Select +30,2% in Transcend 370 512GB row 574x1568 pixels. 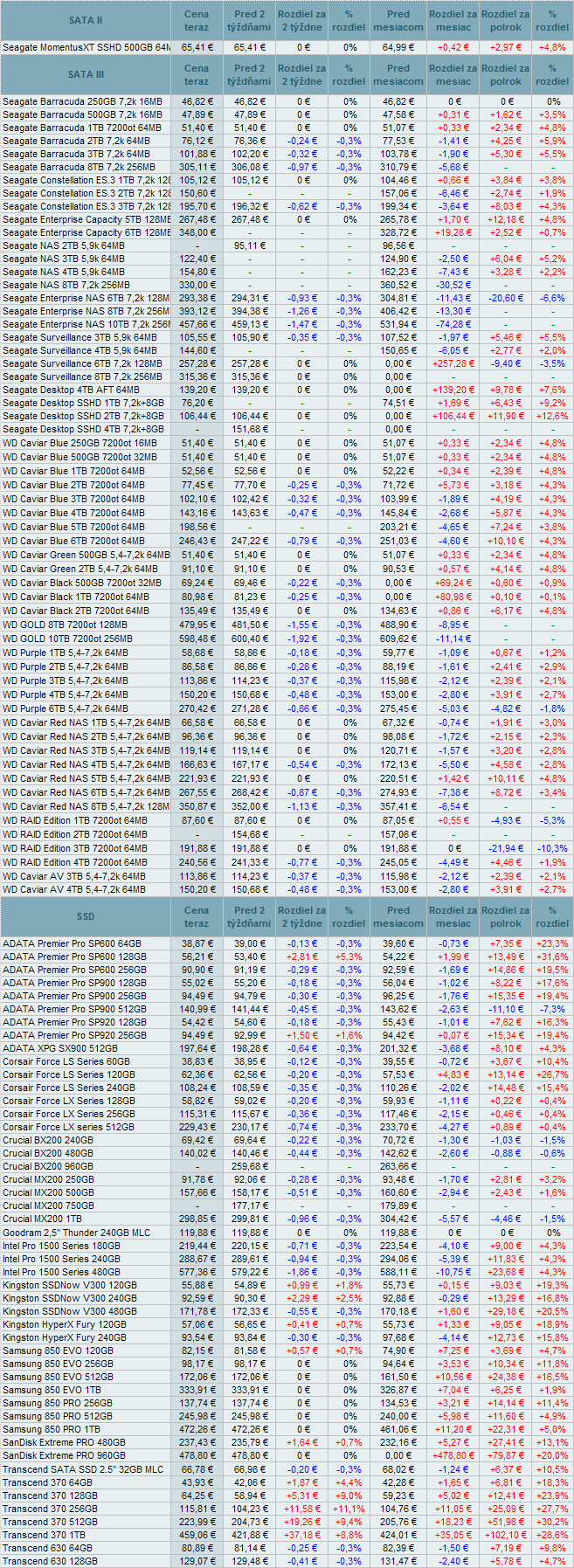pos(552,1522)
